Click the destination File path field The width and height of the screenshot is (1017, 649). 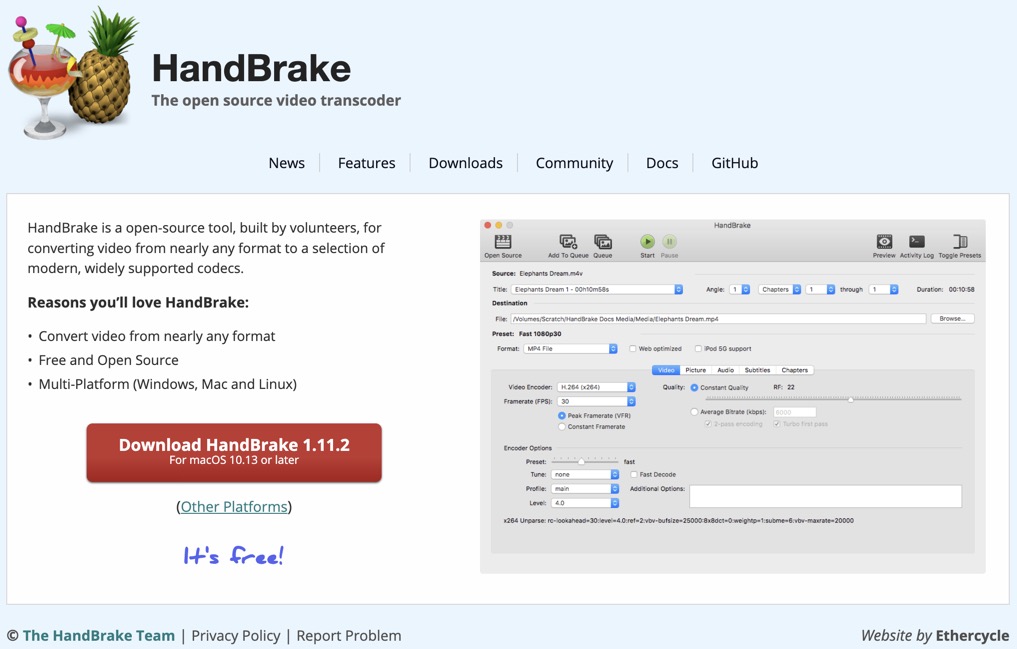(718, 318)
